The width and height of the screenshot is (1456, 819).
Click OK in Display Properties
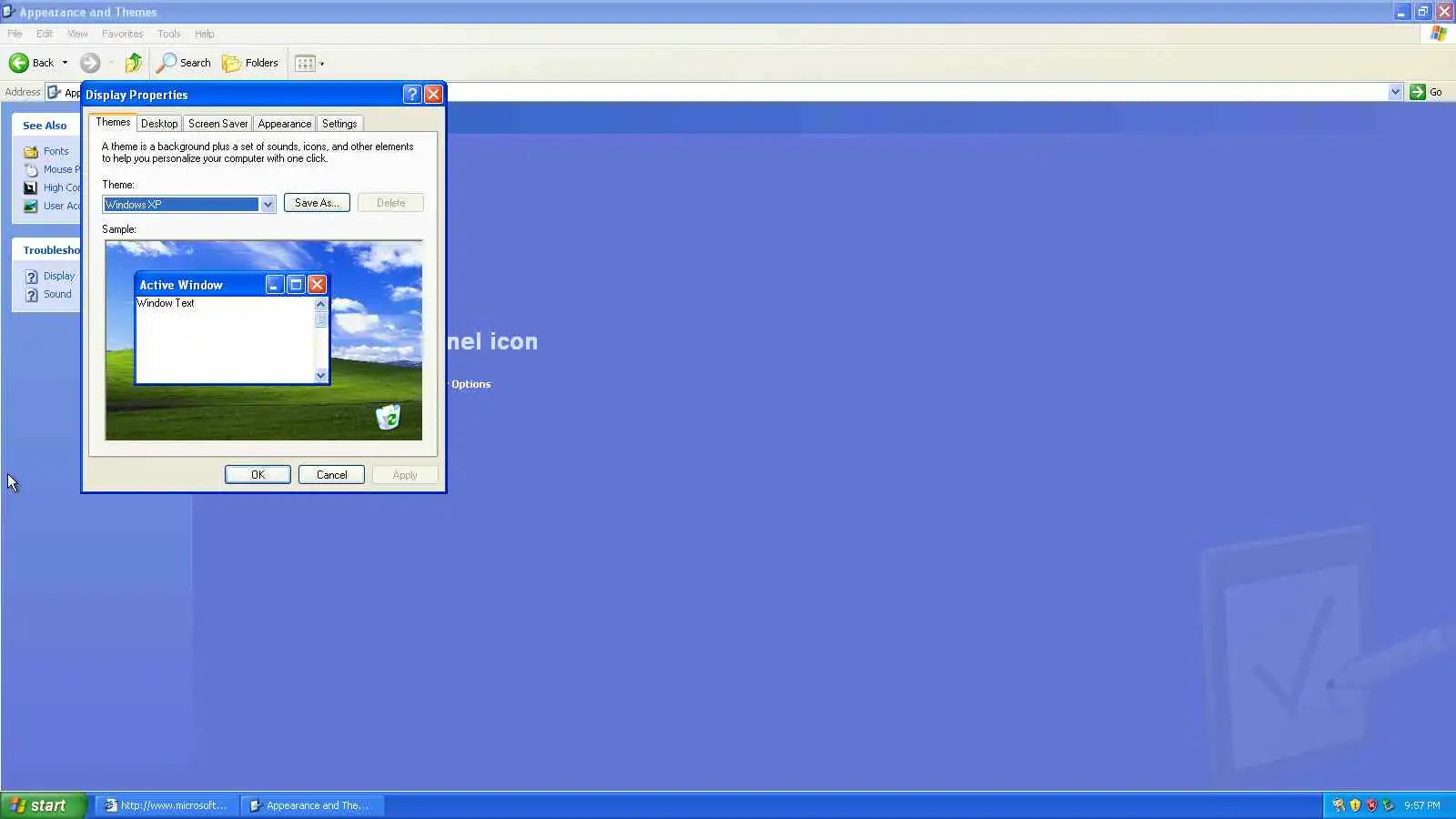(258, 475)
